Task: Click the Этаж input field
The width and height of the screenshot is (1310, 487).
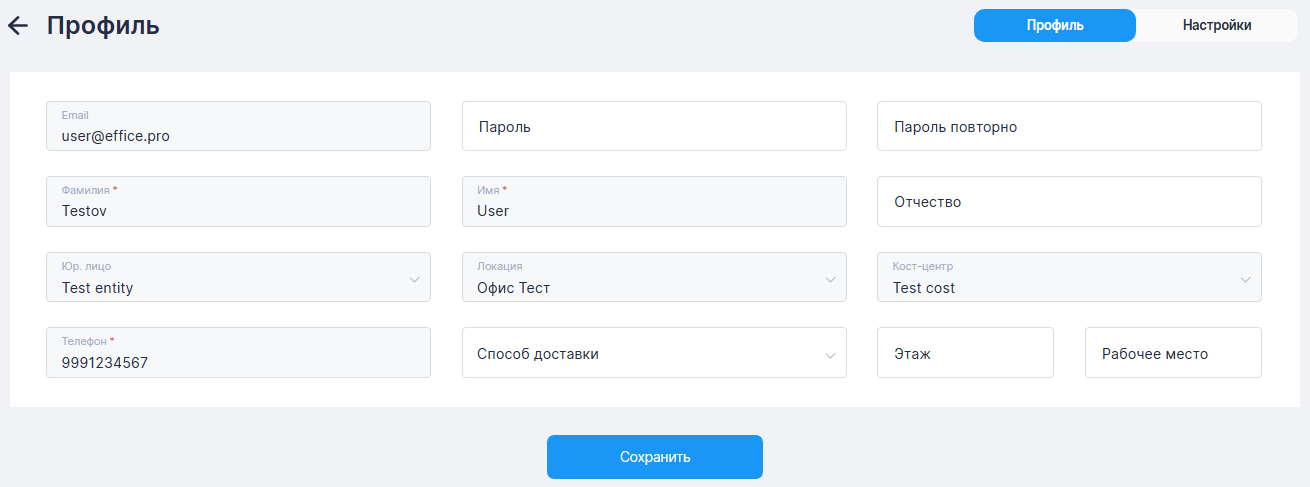Action: pyautogui.click(x=965, y=353)
